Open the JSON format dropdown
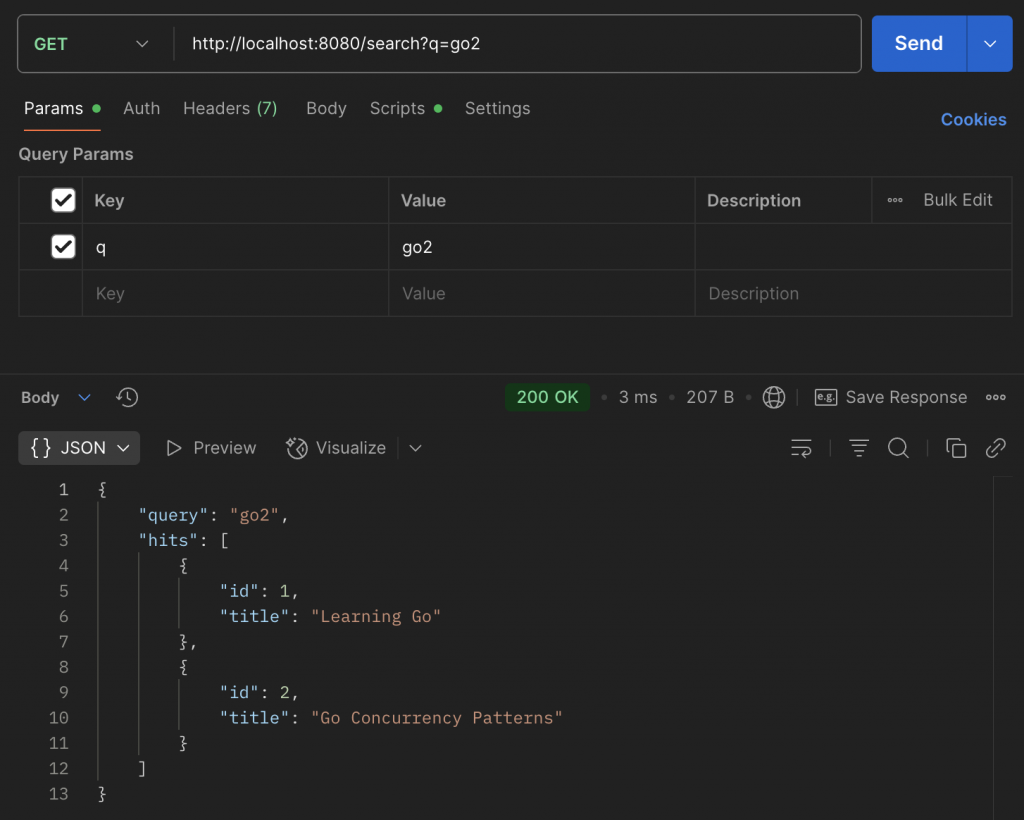Screen dimensions: 1024x820 [80, 448]
